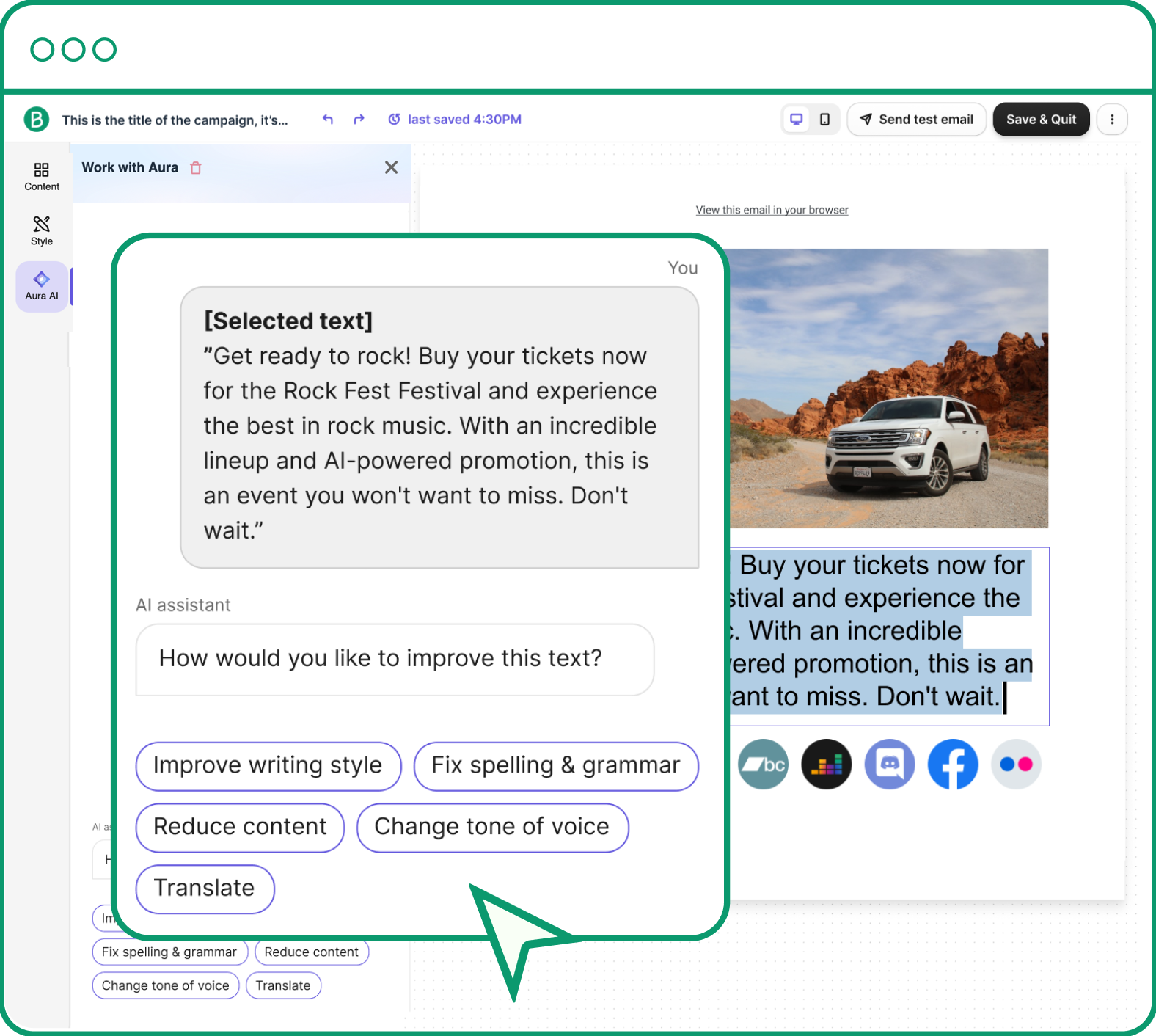Open the Style sidebar tab
This screenshot has height=1036, width=1156.
(42, 230)
